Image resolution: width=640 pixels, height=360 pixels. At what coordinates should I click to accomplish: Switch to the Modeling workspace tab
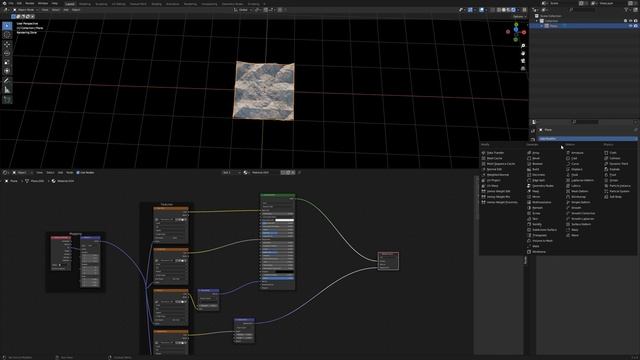tap(85, 4)
